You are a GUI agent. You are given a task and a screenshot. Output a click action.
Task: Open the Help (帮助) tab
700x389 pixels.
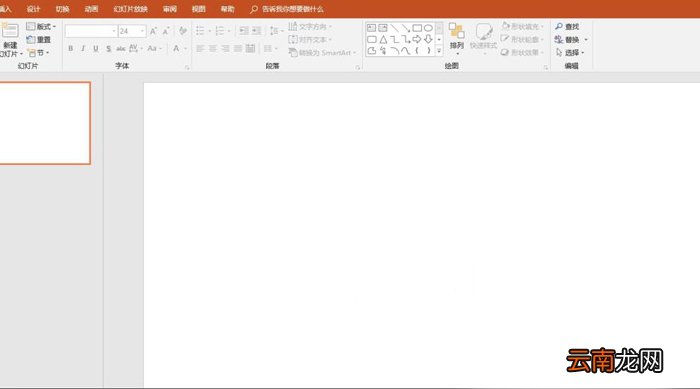[228, 9]
